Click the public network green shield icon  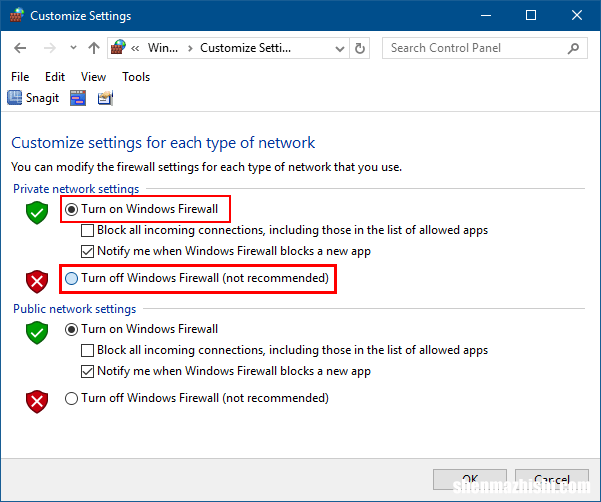tap(37, 333)
